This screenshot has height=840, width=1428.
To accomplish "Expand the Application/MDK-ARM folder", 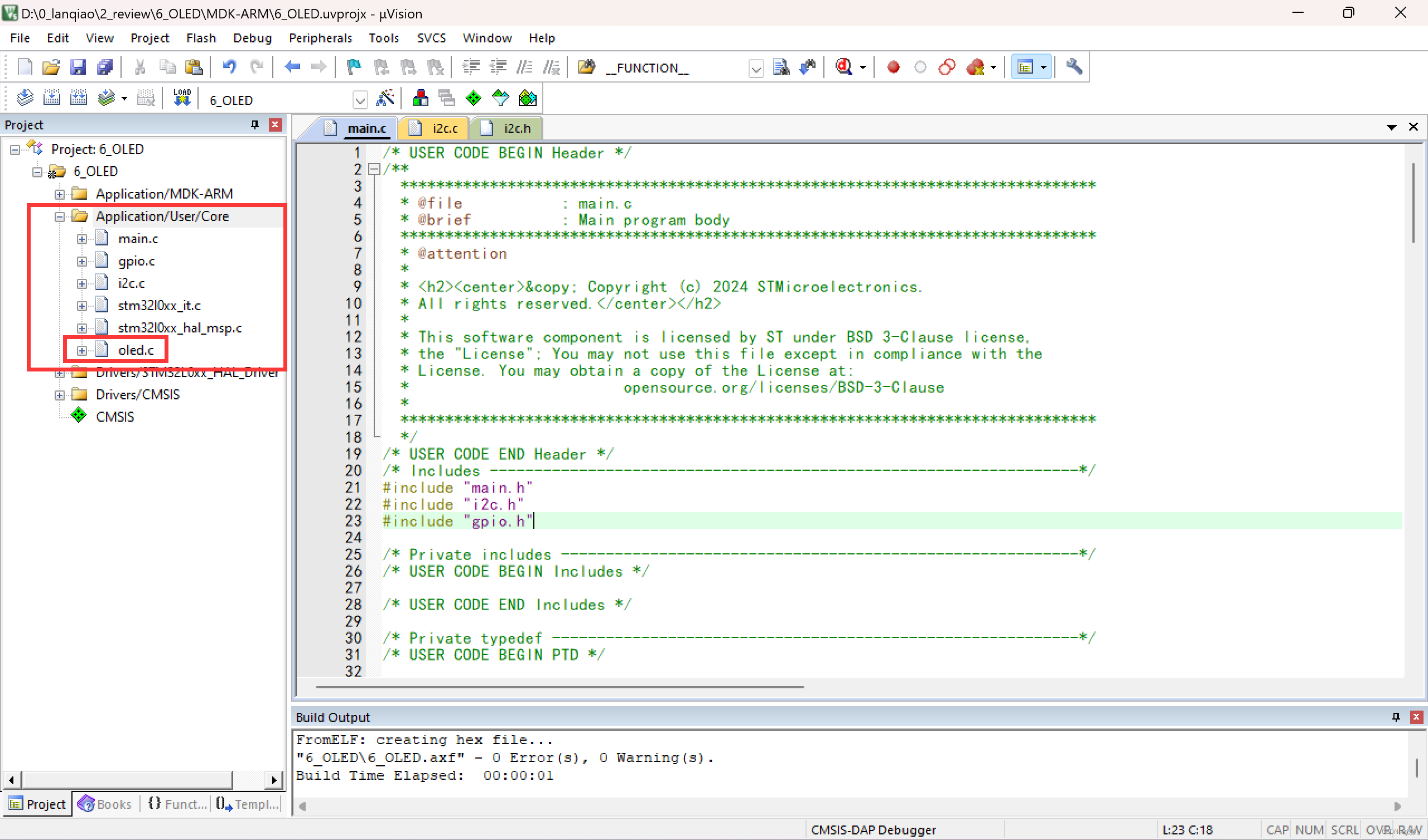I will click(x=60, y=195).
